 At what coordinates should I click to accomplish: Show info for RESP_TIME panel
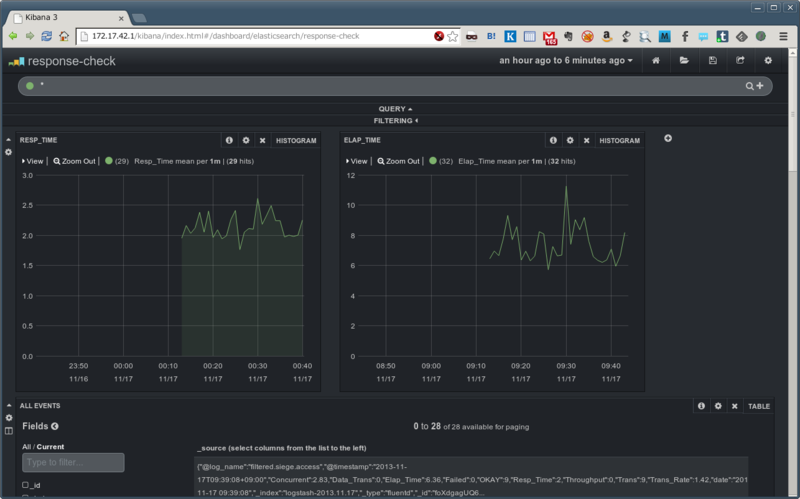[229, 140]
